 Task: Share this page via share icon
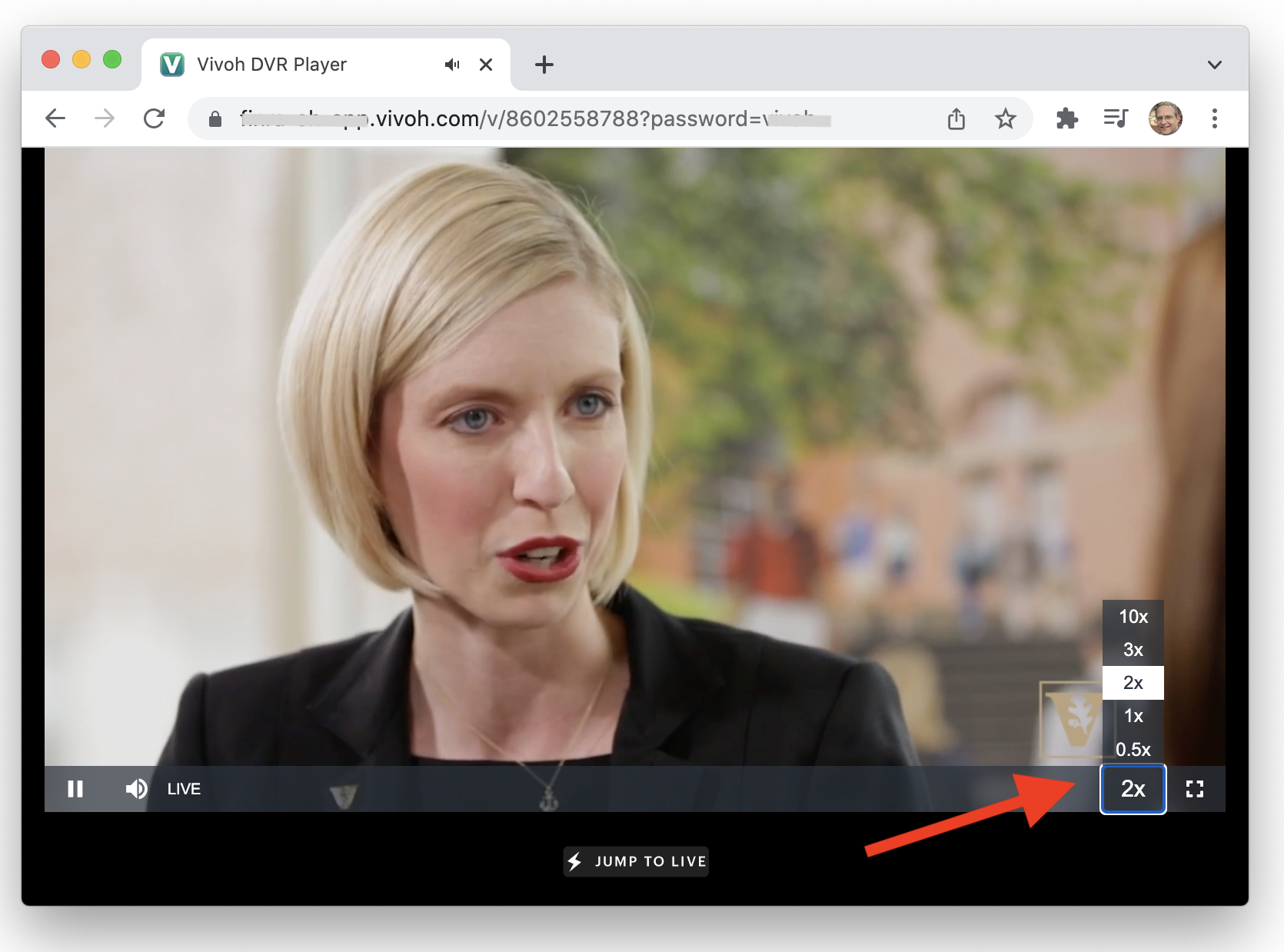[956, 118]
